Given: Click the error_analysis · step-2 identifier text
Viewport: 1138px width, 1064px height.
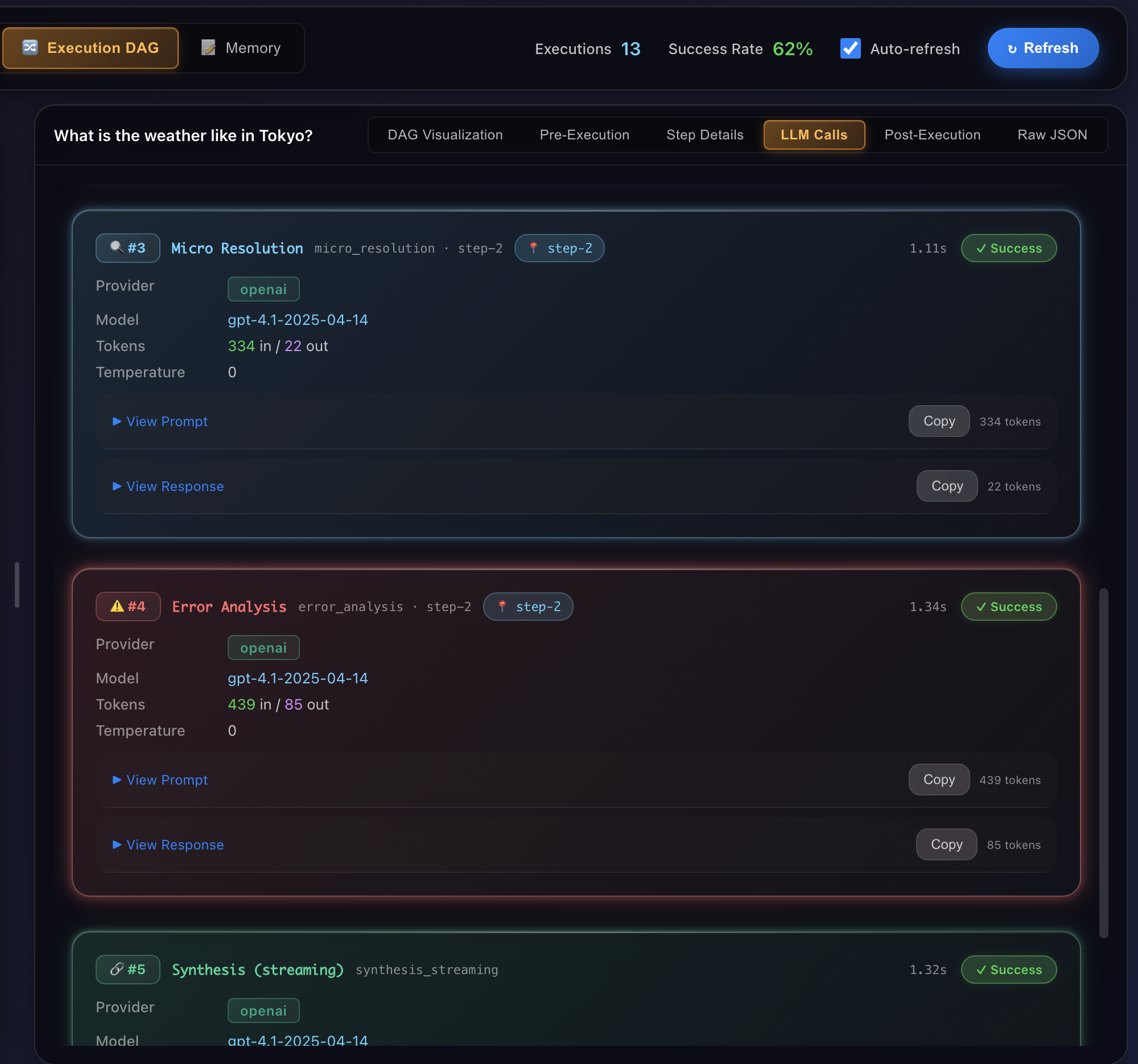Looking at the screenshot, I should point(385,606).
